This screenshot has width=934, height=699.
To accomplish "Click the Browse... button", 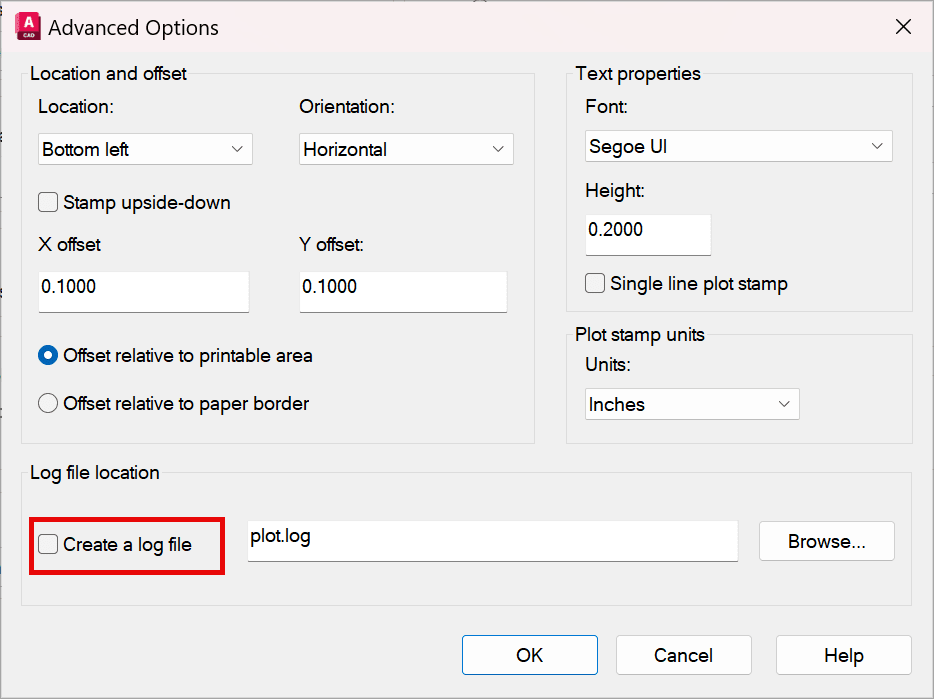I will (827, 541).
